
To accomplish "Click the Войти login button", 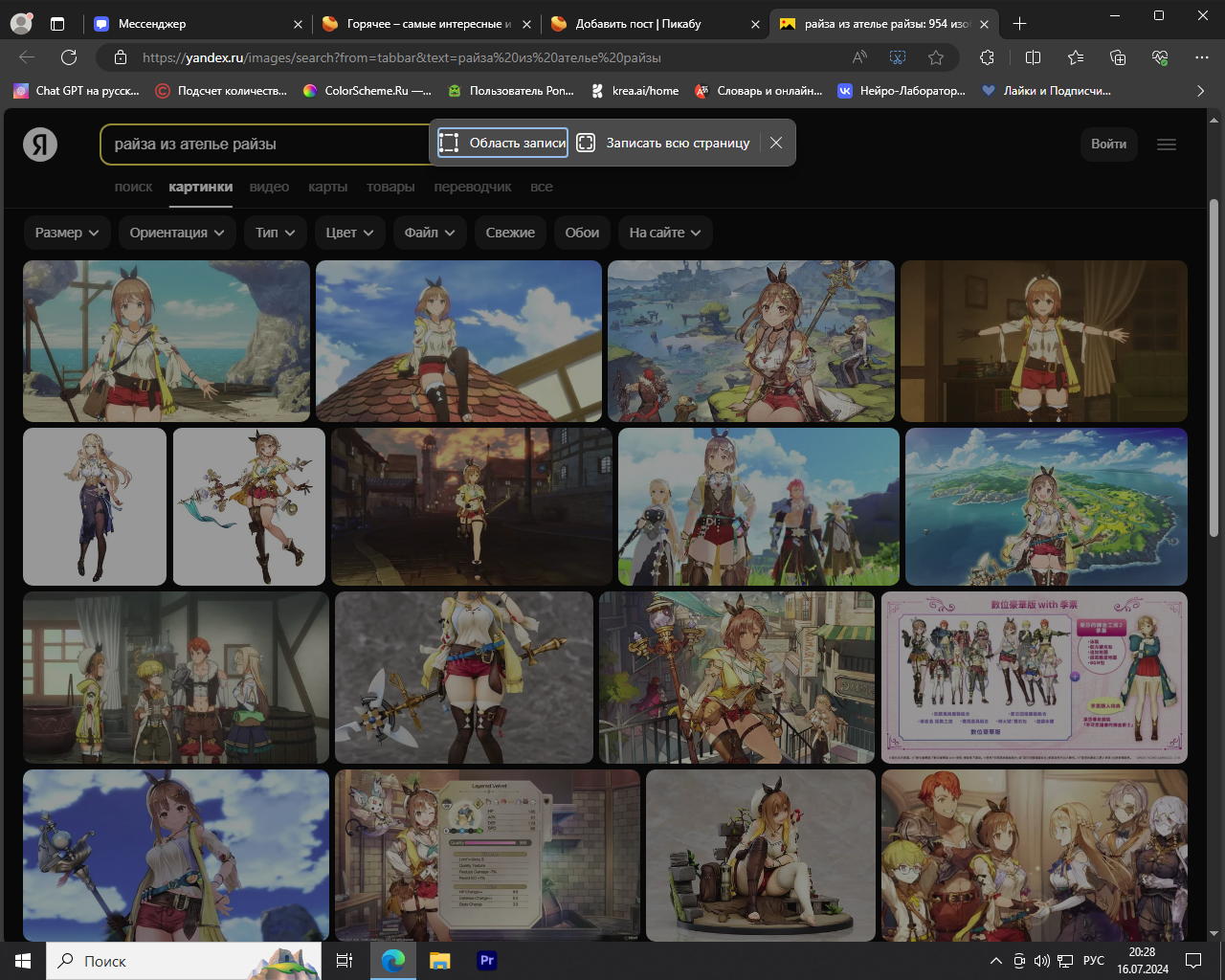I will pyautogui.click(x=1108, y=144).
